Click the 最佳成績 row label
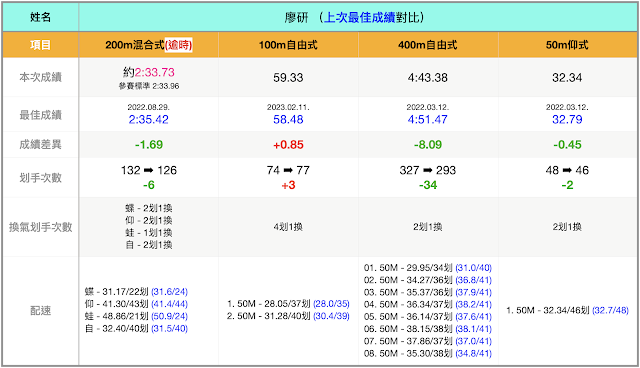The width and height of the screenshot is (640, 368). [x=40, y=115]
